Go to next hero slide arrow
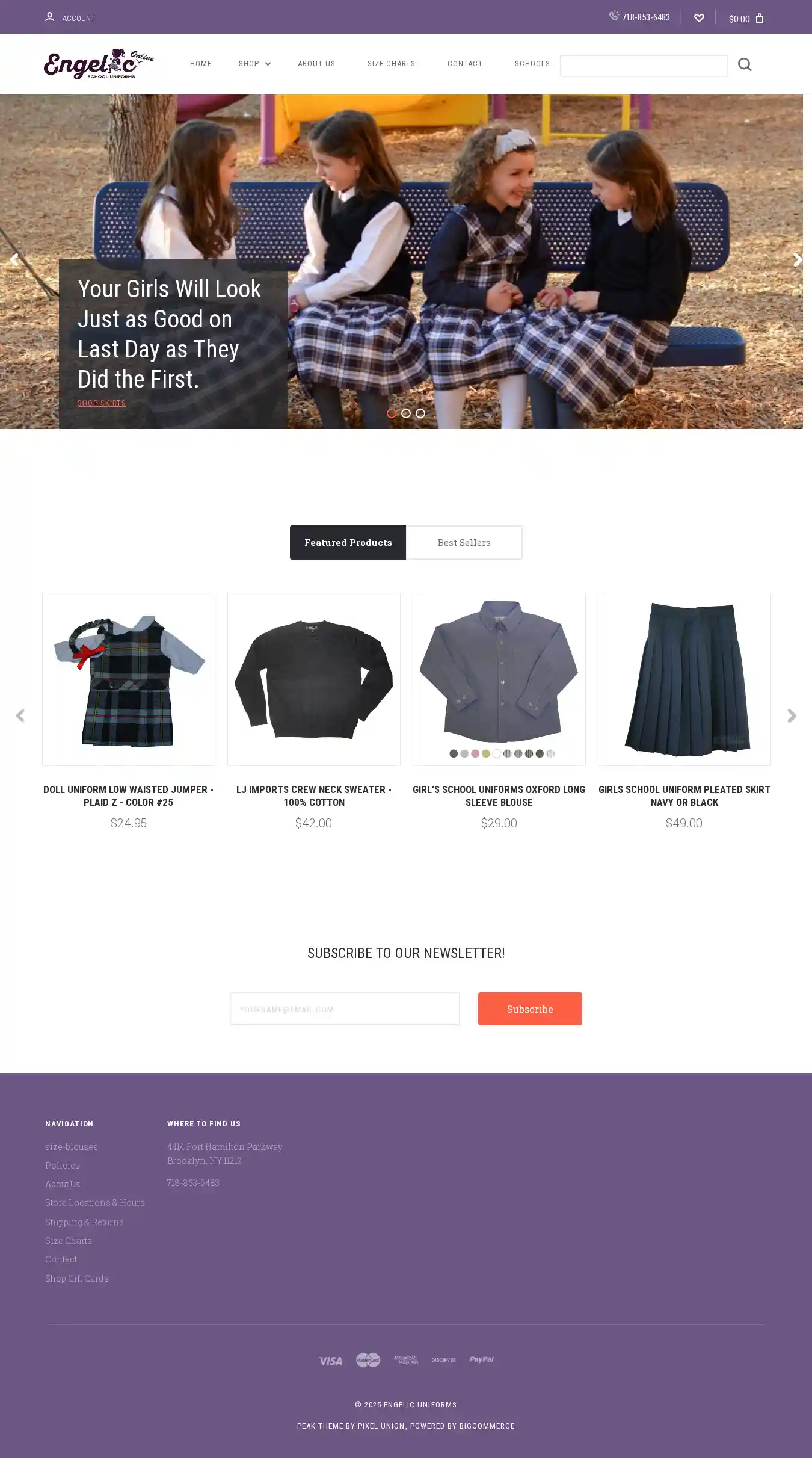This screenshot has height=1458, width=812. click(x=798, y=259)
